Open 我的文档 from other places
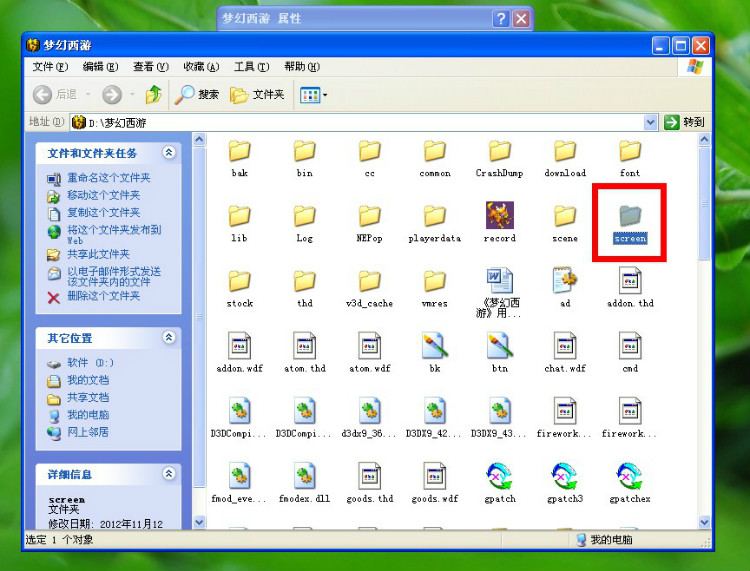The image size is (750, 571). pos(88,380)
